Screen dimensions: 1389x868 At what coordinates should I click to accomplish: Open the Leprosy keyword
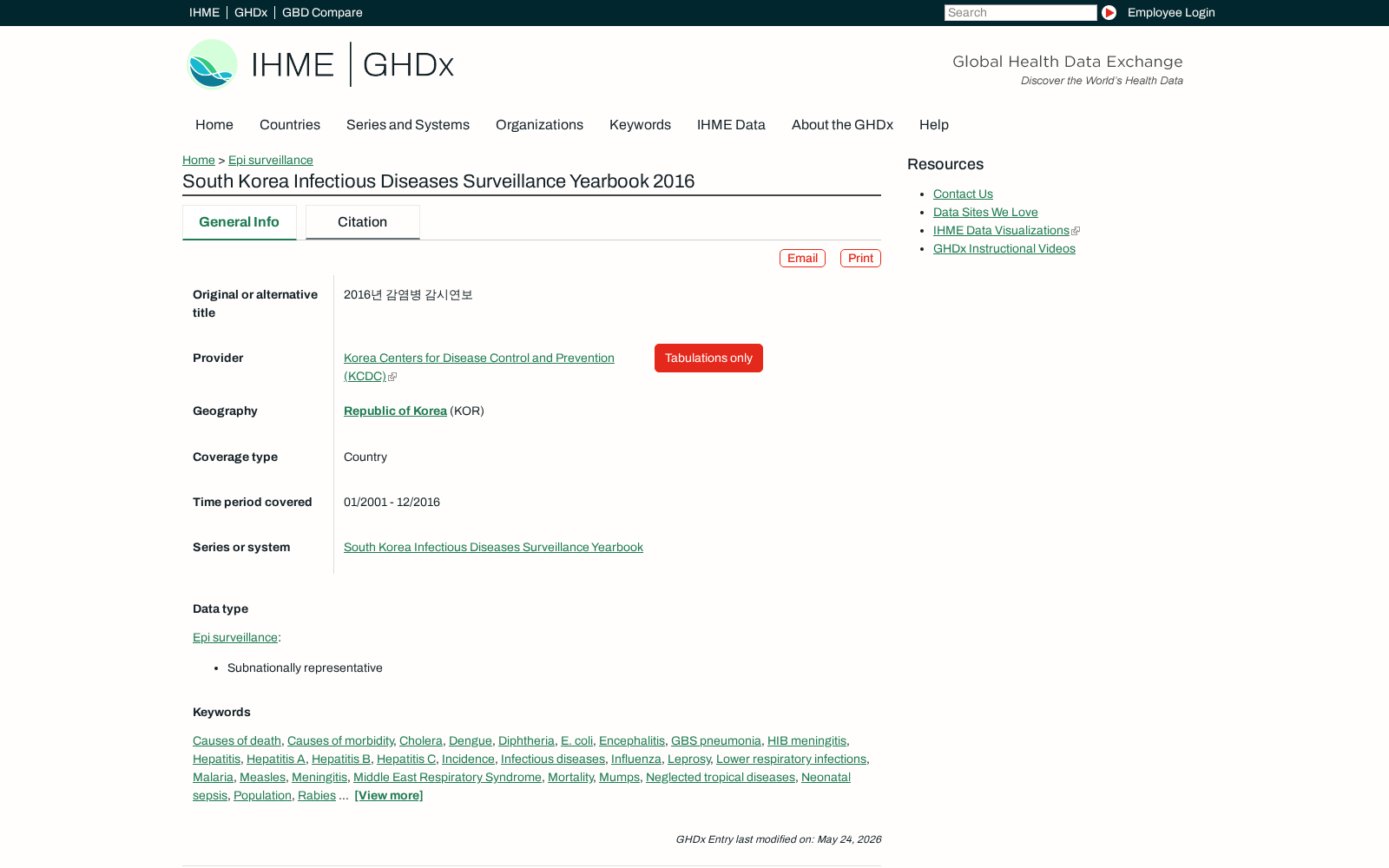[x=689, y=759]
